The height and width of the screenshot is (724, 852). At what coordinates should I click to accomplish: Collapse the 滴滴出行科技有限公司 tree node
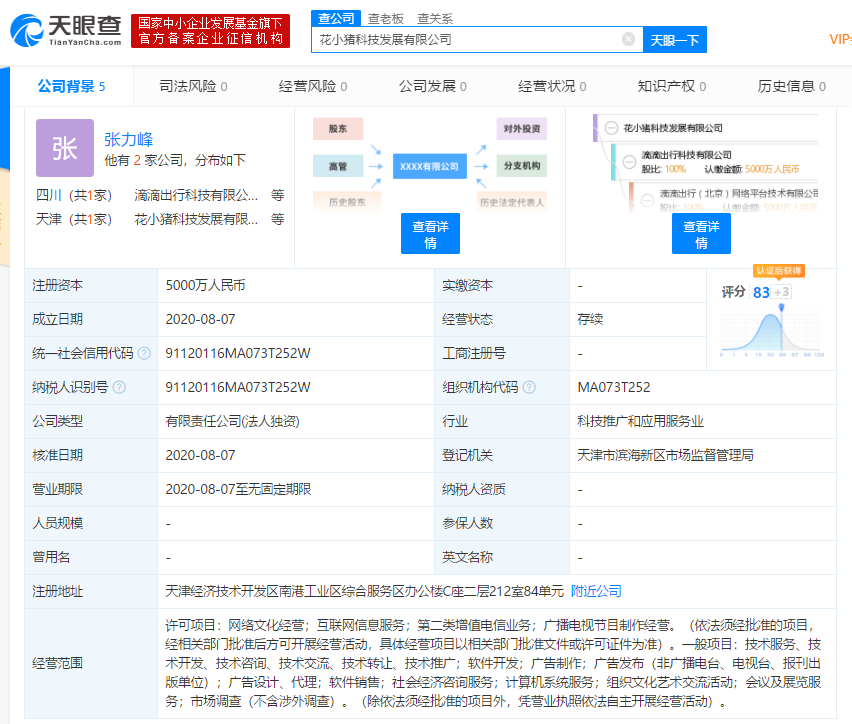tap(628, 163)
